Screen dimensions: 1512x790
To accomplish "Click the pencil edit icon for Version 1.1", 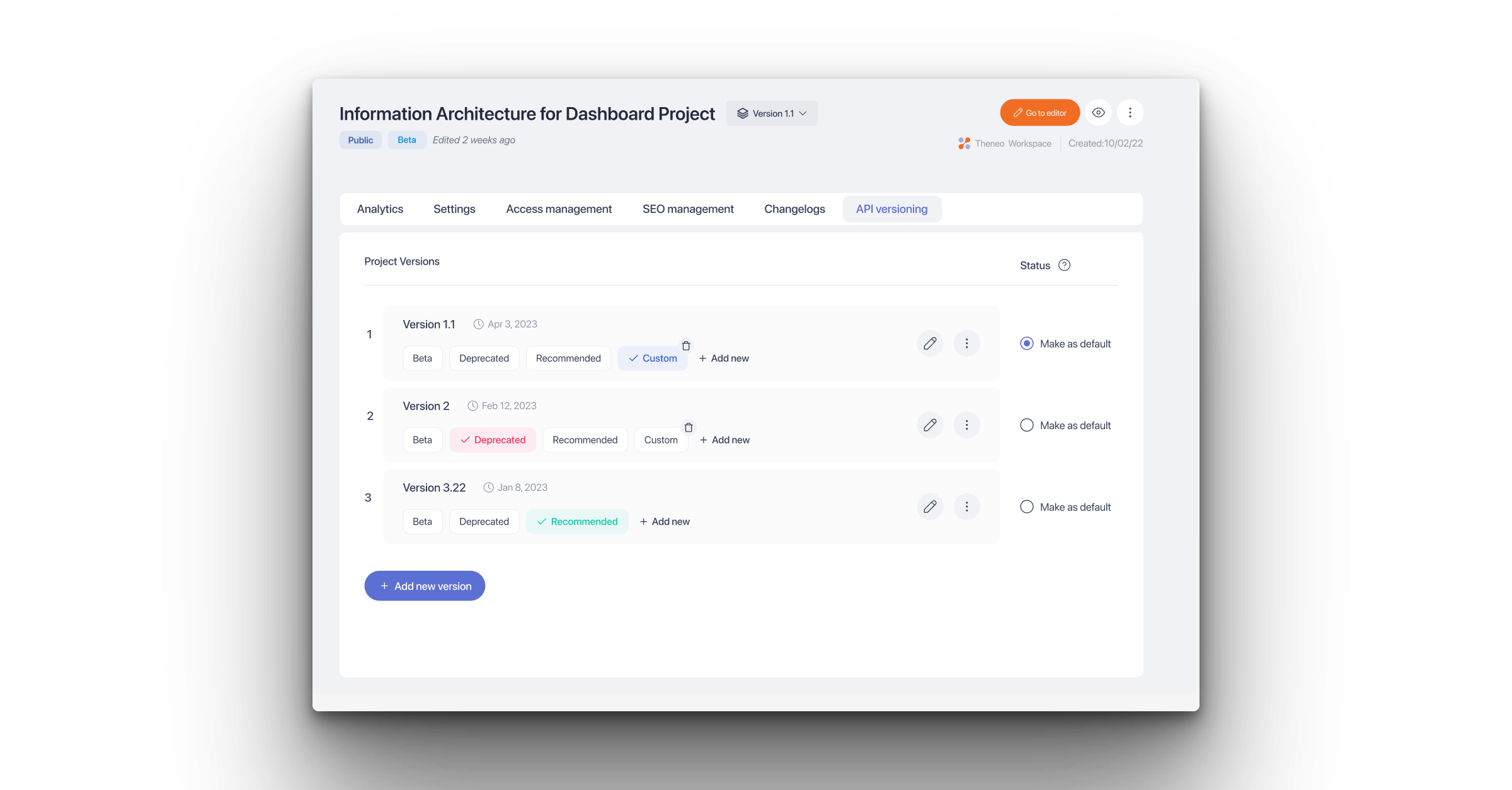I will [x=930, y=343].
